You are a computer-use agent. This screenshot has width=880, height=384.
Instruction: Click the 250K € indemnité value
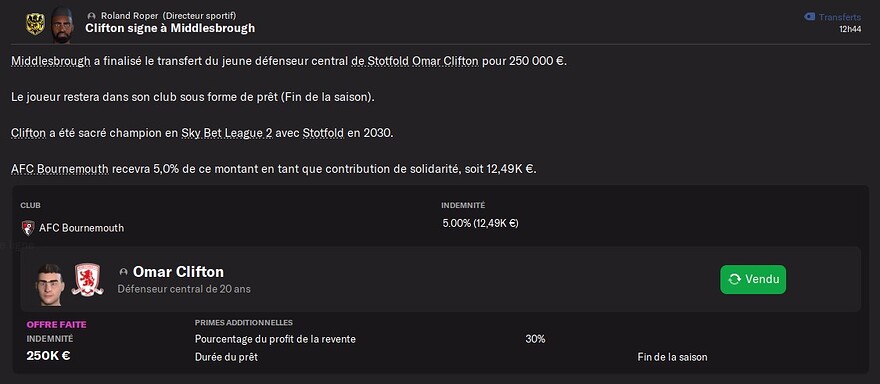click(x=48, y=355)
